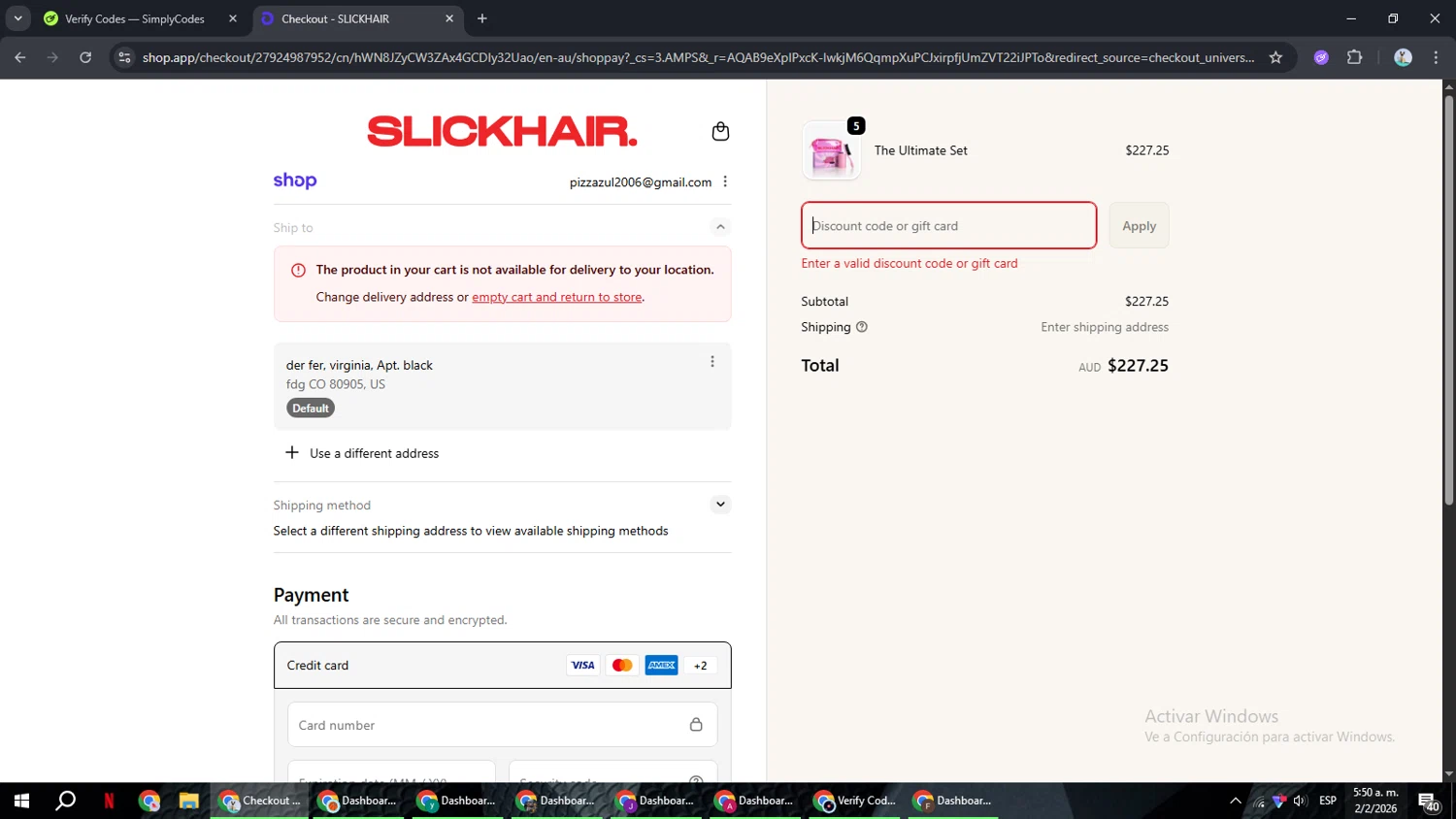Open a new browser tab

coord(482,18)
